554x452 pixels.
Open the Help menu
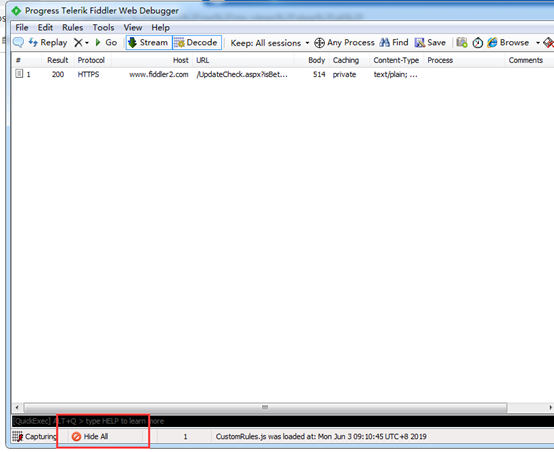(160, 28)
